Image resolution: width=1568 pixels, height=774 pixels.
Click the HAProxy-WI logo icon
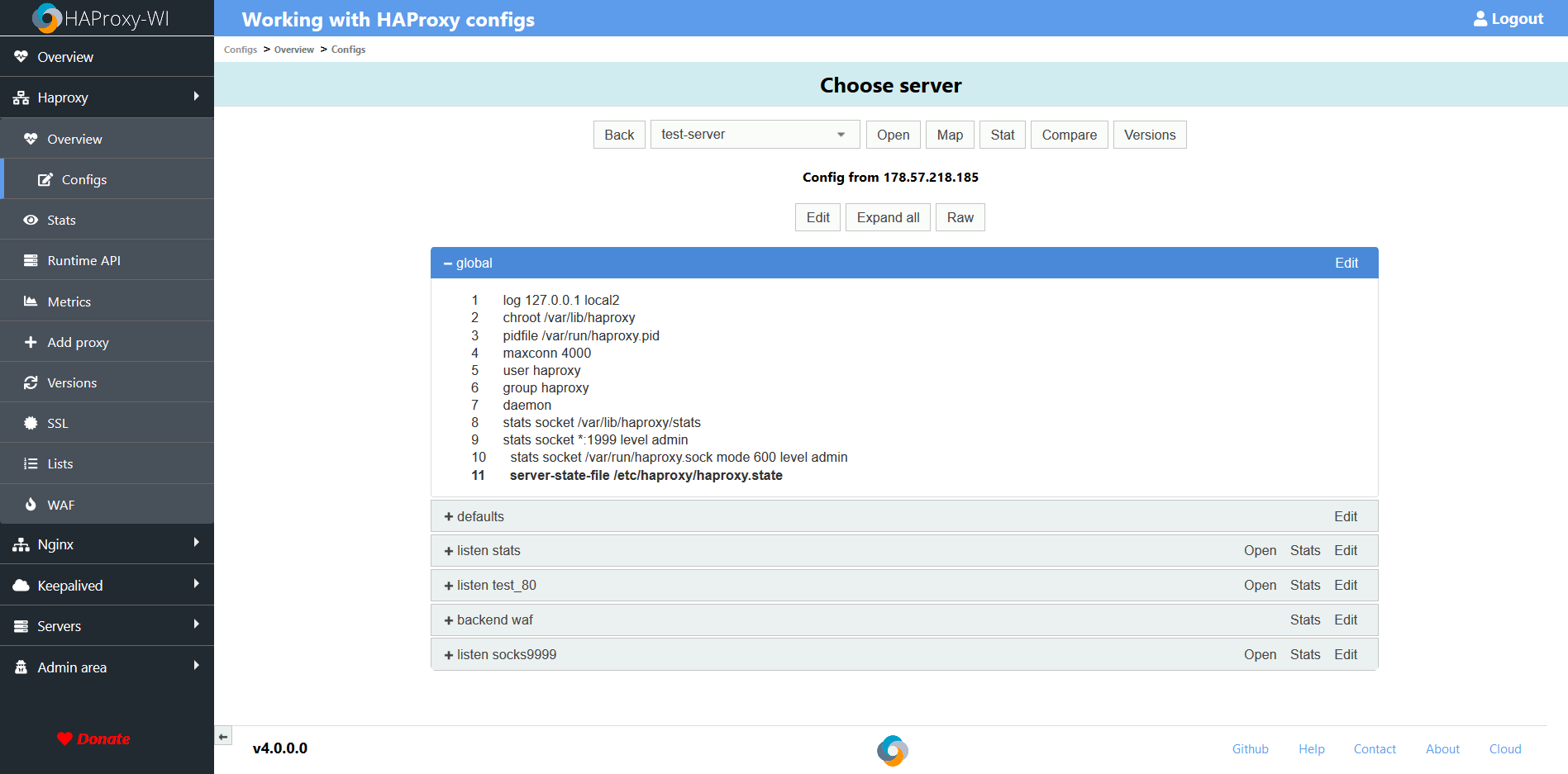click(47, 17)
